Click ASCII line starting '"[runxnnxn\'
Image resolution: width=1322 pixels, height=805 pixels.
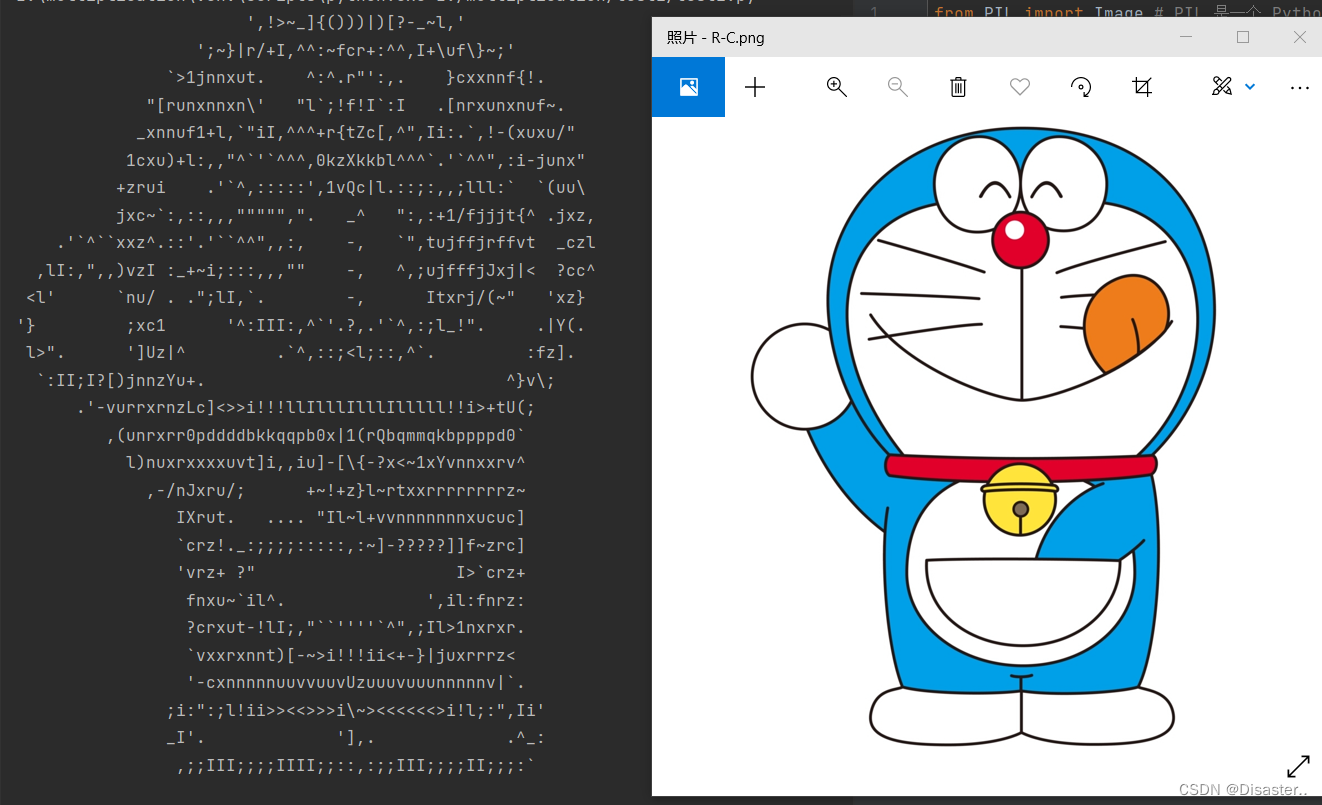click(355, 105)
